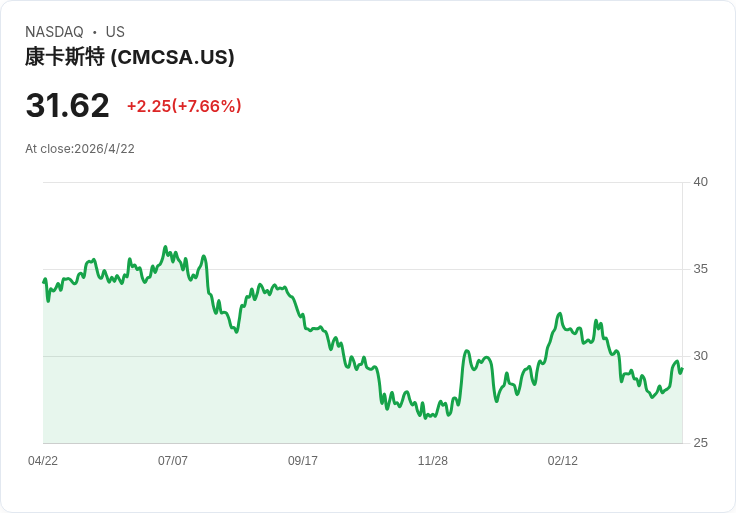Click the 30 y-axis price label

pos(700,356)
